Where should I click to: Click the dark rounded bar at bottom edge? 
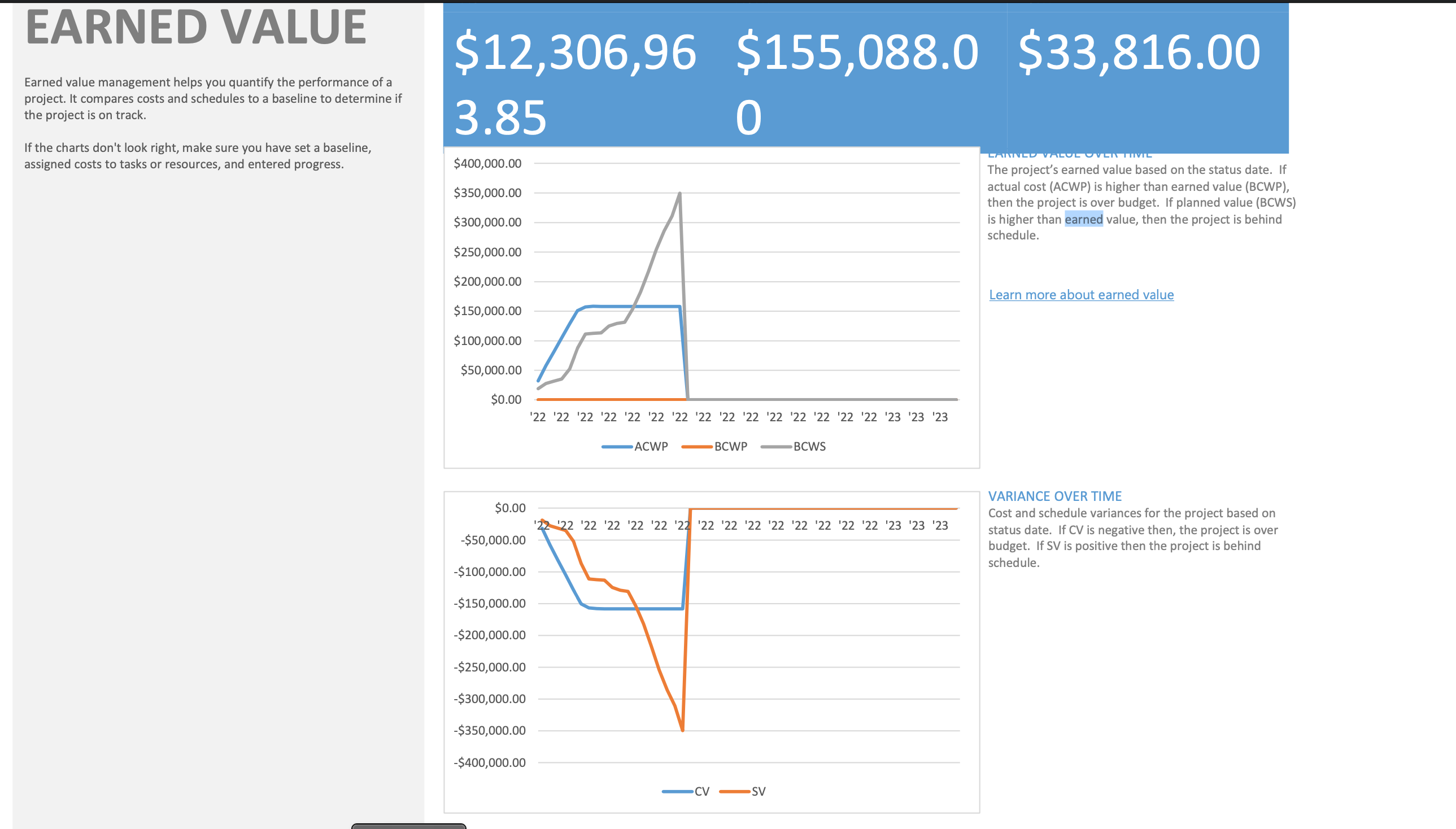(408, 826)
